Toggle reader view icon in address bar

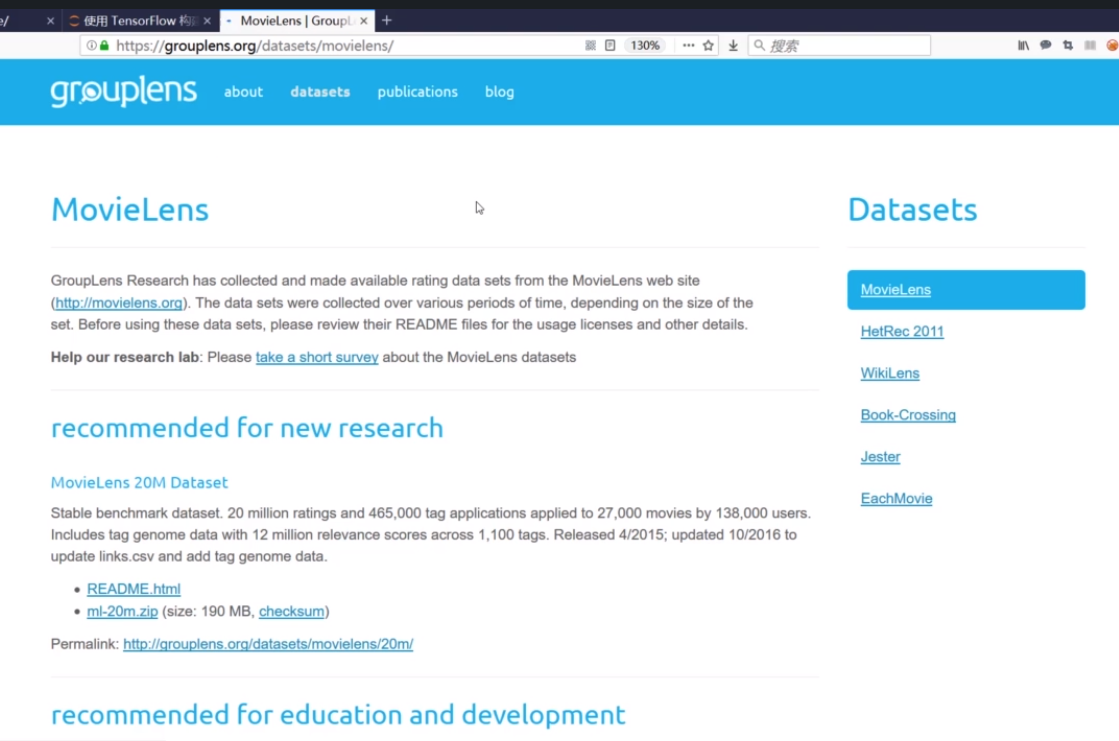pos(610,46)
